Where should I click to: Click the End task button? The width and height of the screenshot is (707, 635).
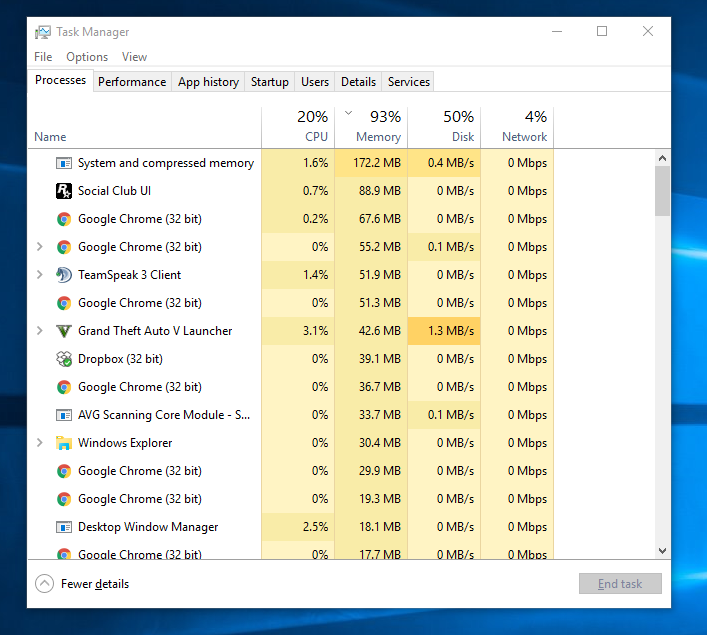[x=620, y=584]
